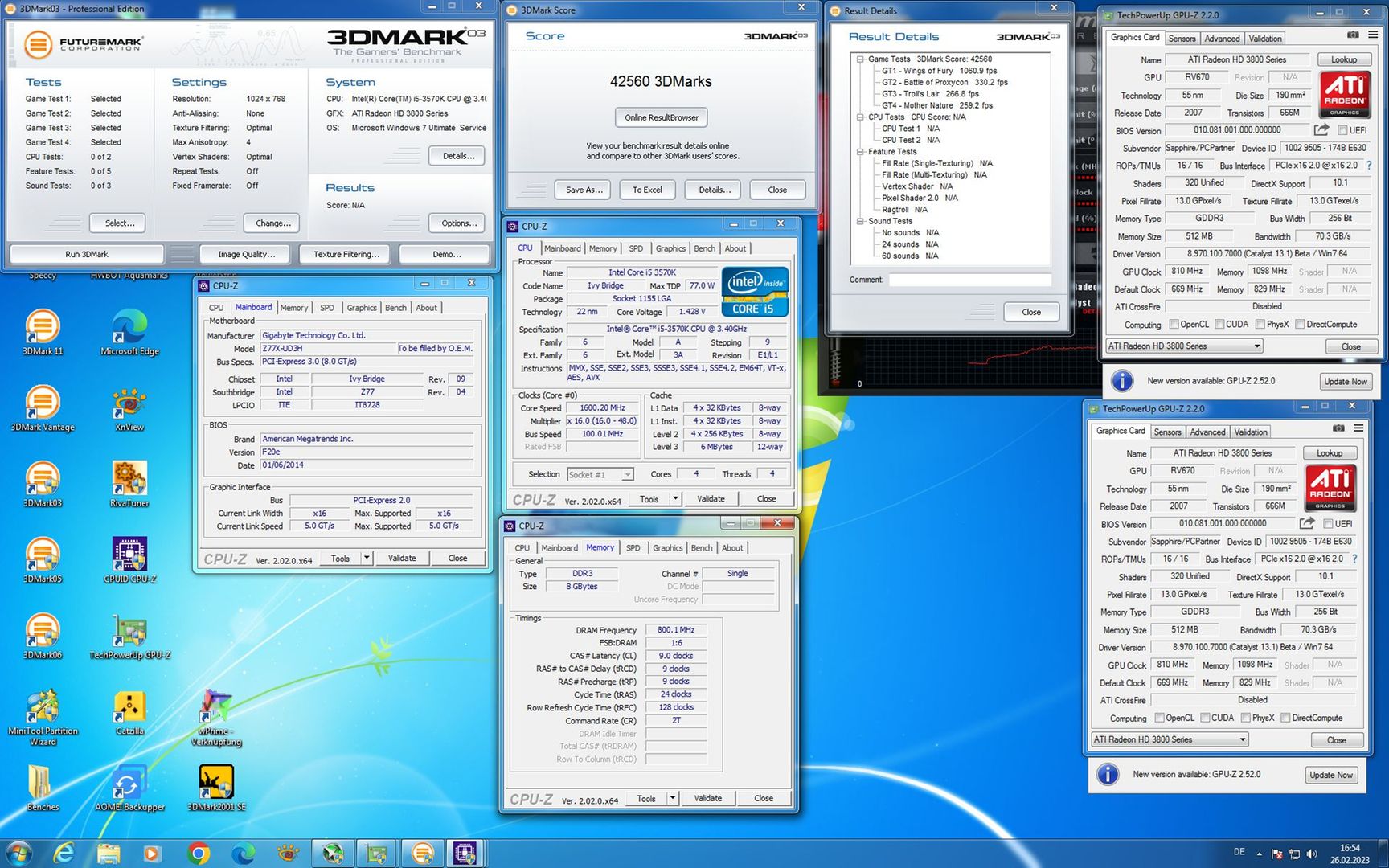Image resolution: width=1389 pixels, height=868 pixels.
Task: Click the Bus Interface question mark in upper GPU-Z
Action: tap(1369, 165)
